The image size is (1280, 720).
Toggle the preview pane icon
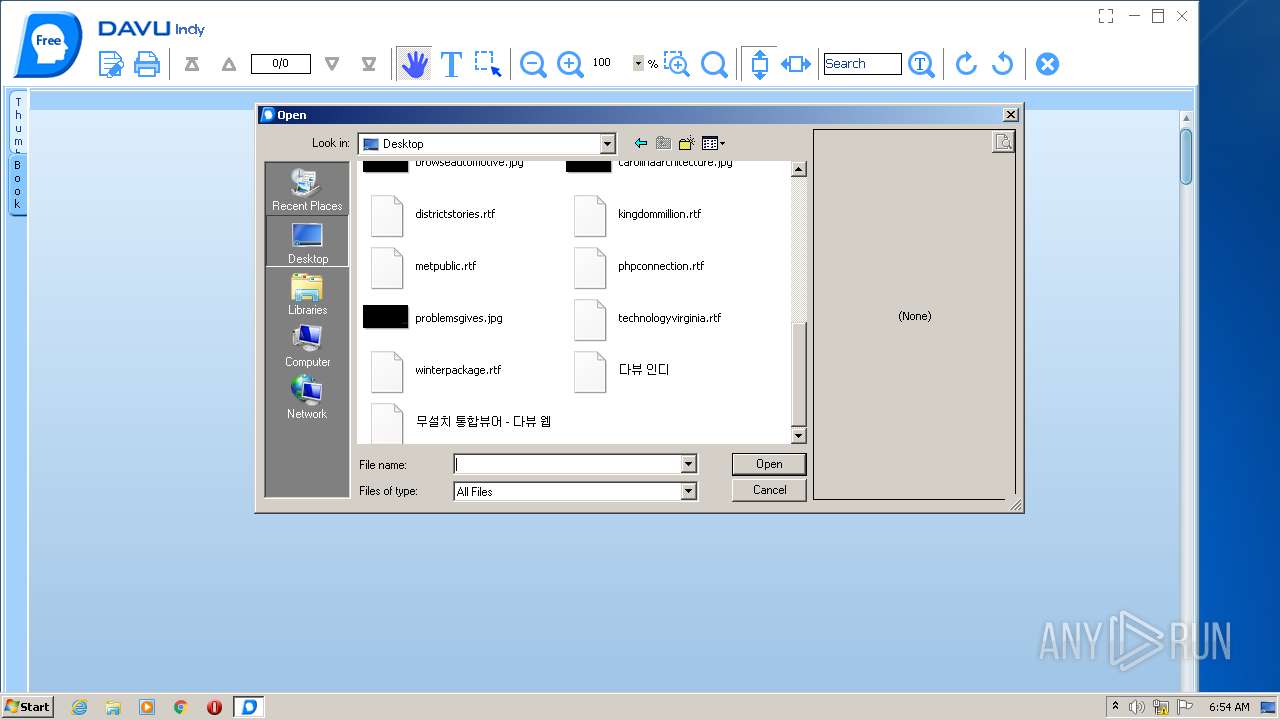point(1003,142)
